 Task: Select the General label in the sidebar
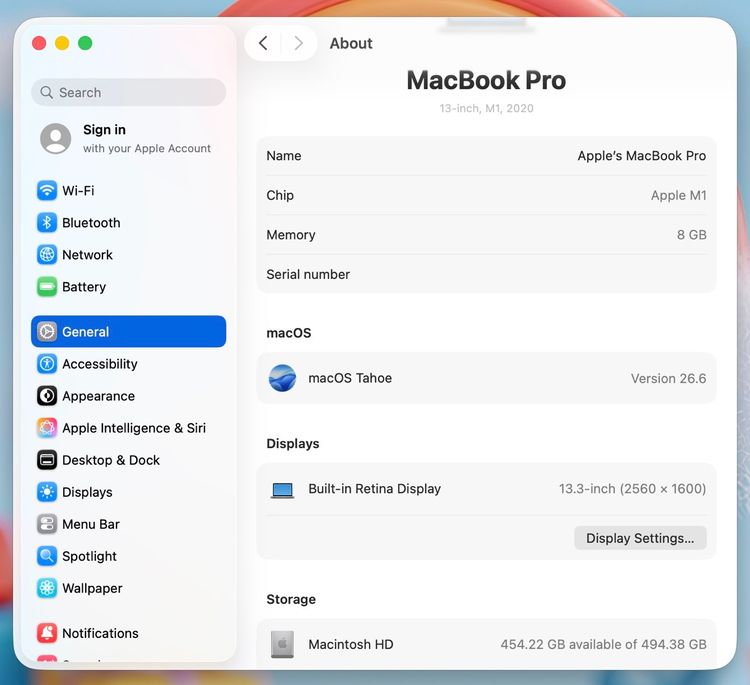[85, 331]
